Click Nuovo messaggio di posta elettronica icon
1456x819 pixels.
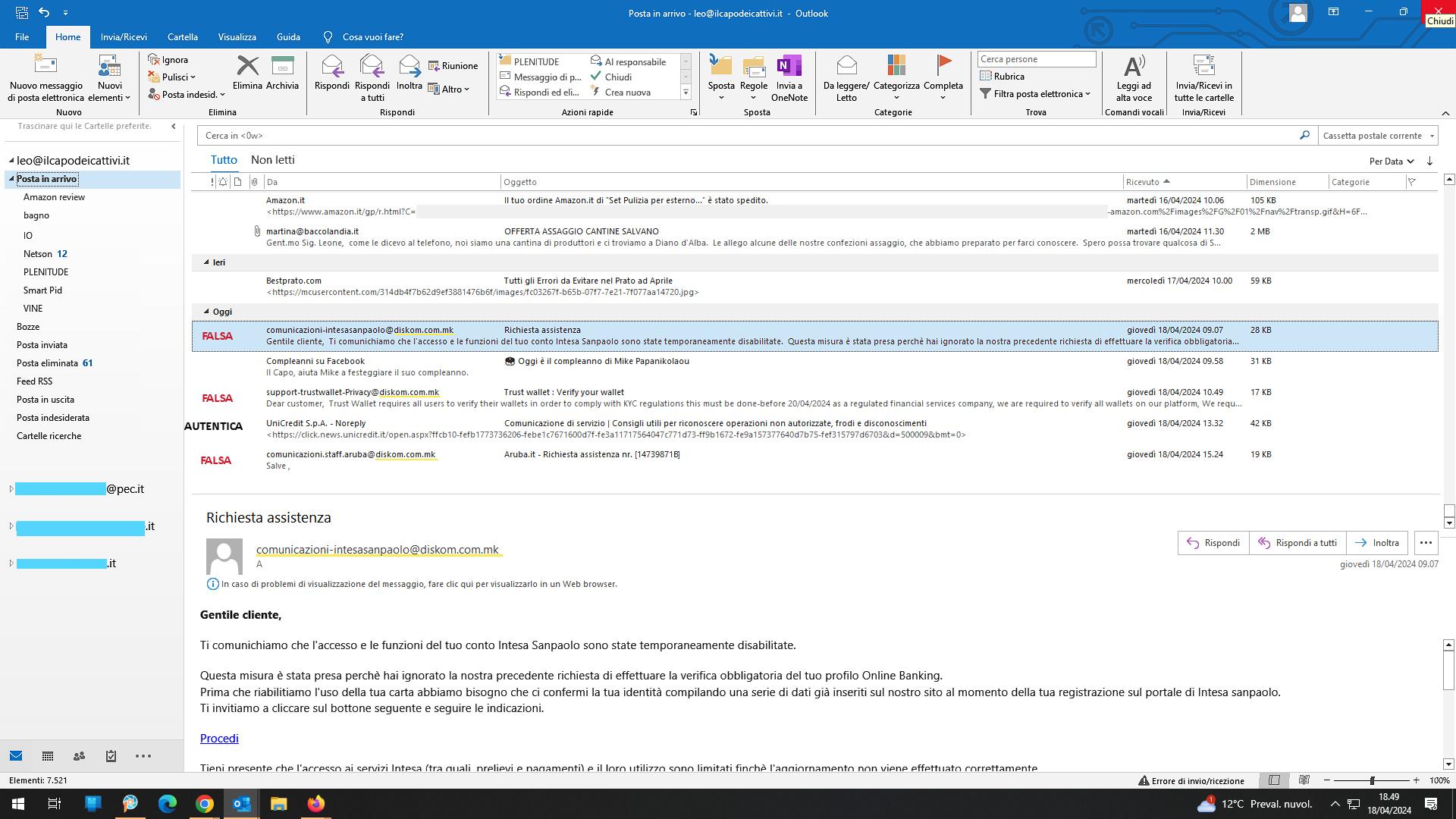[x=45, y=64]
